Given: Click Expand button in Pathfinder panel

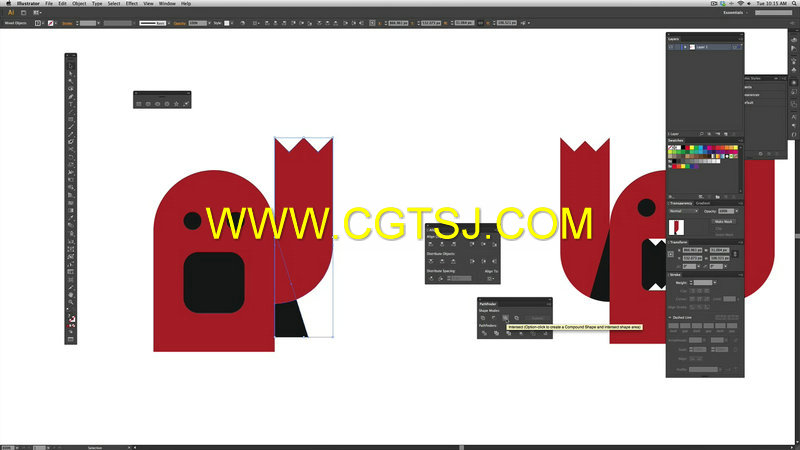Looking at the screenshot, I should pos(537,318).
